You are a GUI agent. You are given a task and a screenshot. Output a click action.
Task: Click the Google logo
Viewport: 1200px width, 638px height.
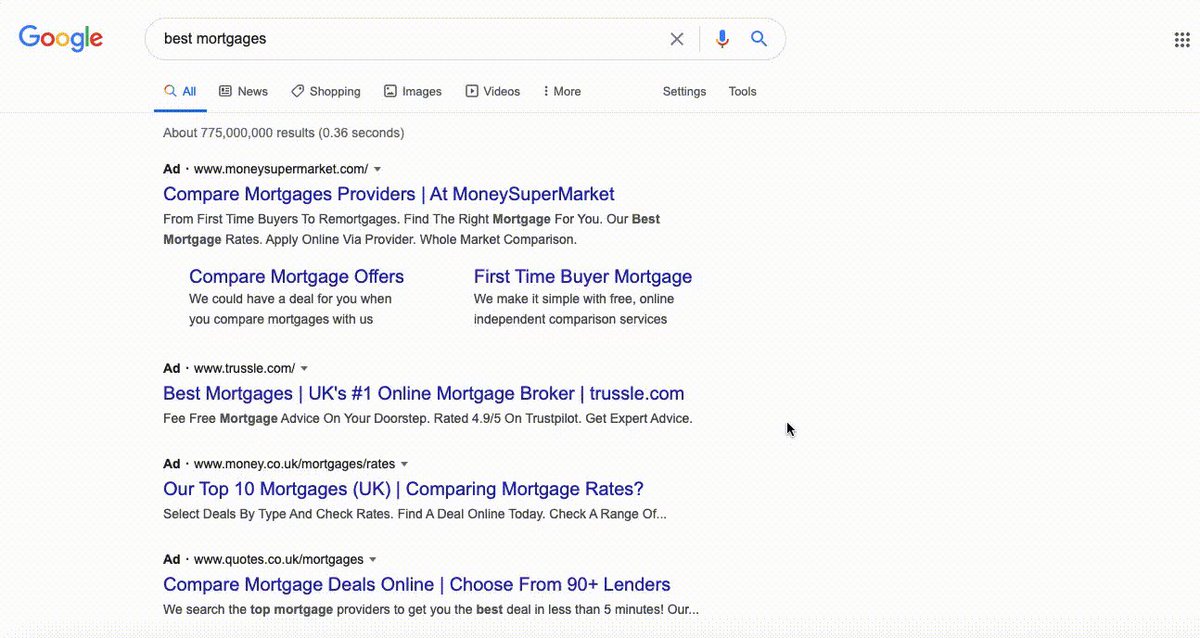(61, 38)
